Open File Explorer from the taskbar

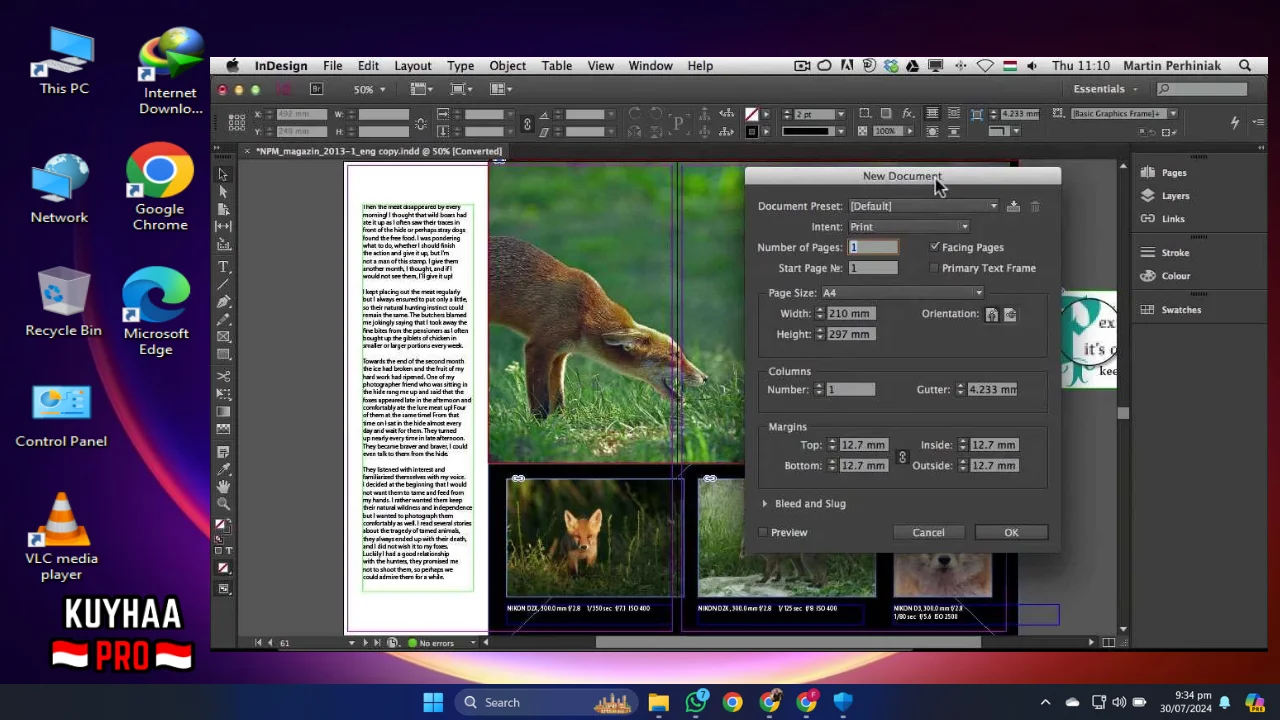(658, 702)
